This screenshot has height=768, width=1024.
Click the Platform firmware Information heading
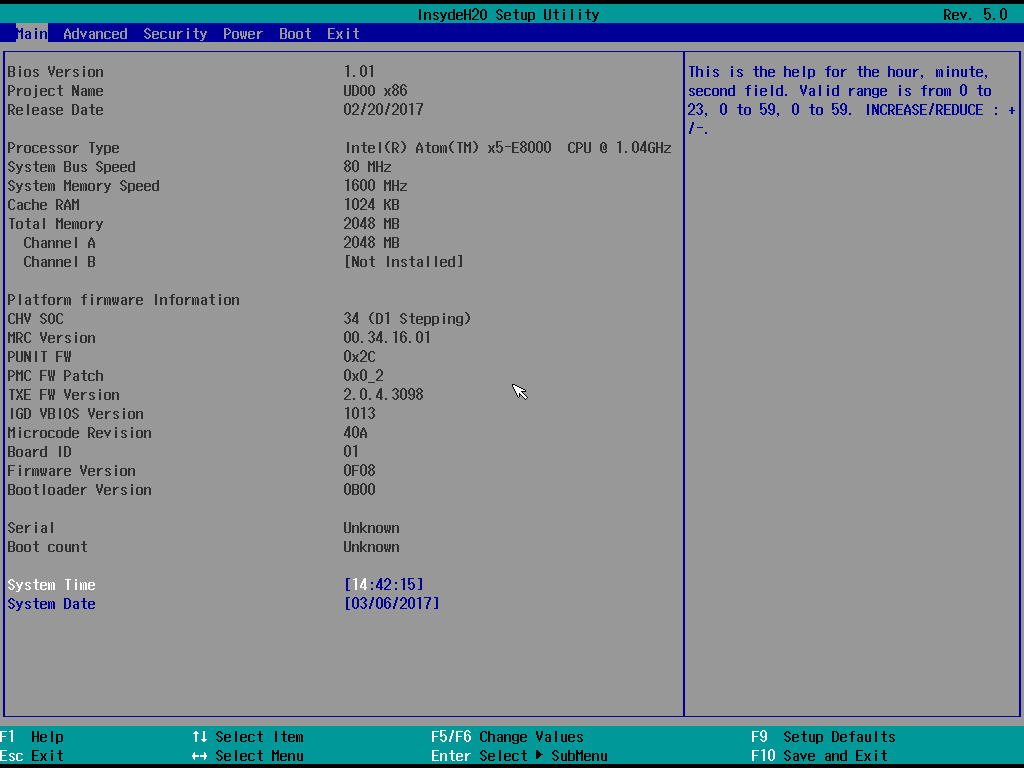click(123, 300)
